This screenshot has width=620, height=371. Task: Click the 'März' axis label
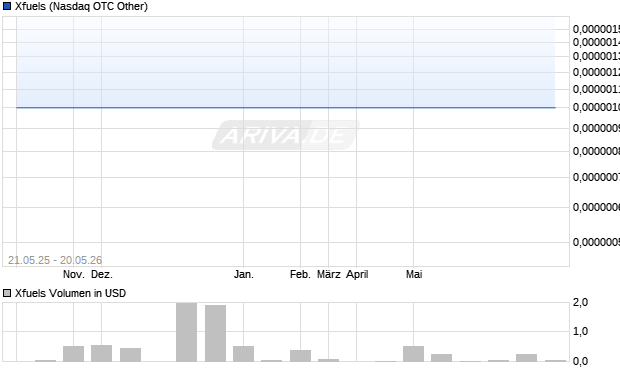pos(329,274)
